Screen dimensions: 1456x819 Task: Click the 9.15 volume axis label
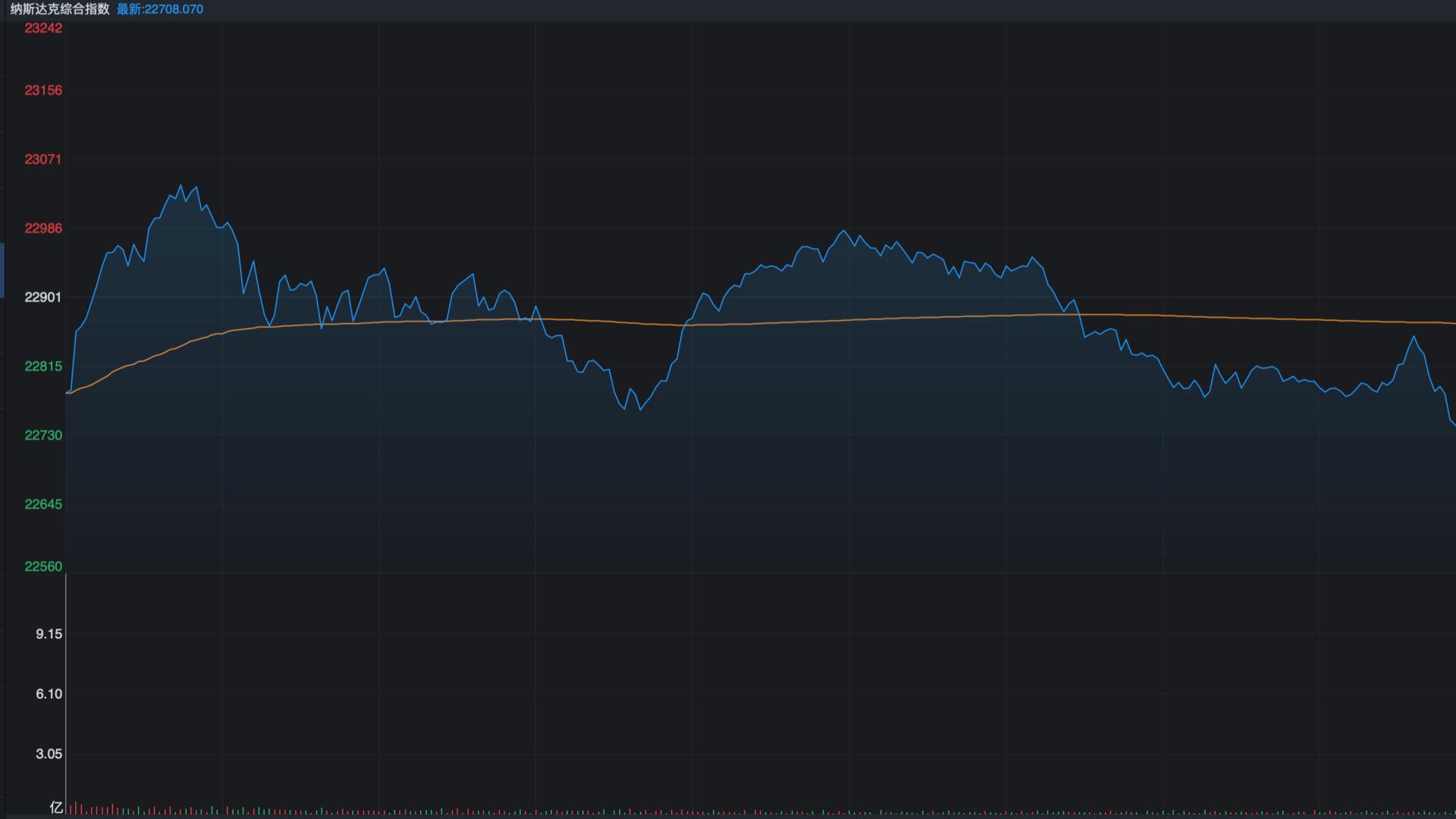point(49,634)
